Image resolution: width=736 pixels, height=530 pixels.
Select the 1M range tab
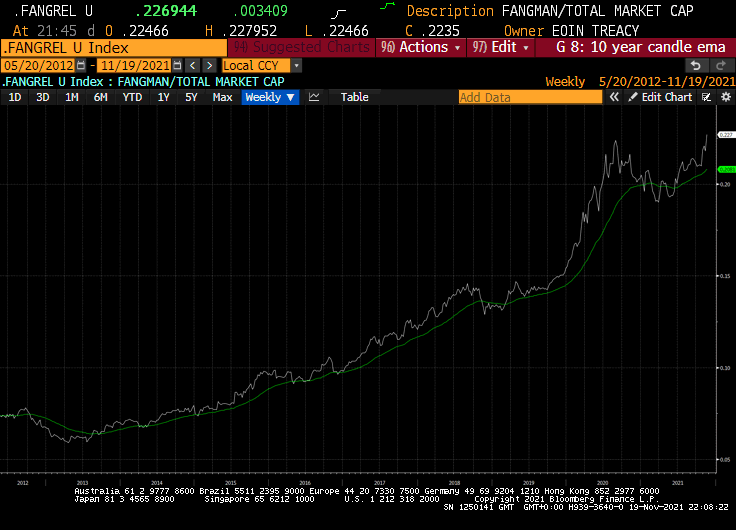pyautogui.click(x=72, y=97)
